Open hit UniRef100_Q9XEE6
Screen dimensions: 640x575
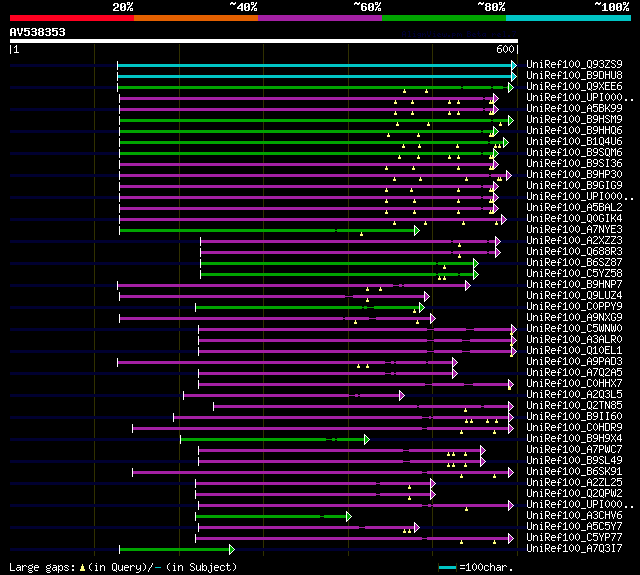click(x=574, y=87)
